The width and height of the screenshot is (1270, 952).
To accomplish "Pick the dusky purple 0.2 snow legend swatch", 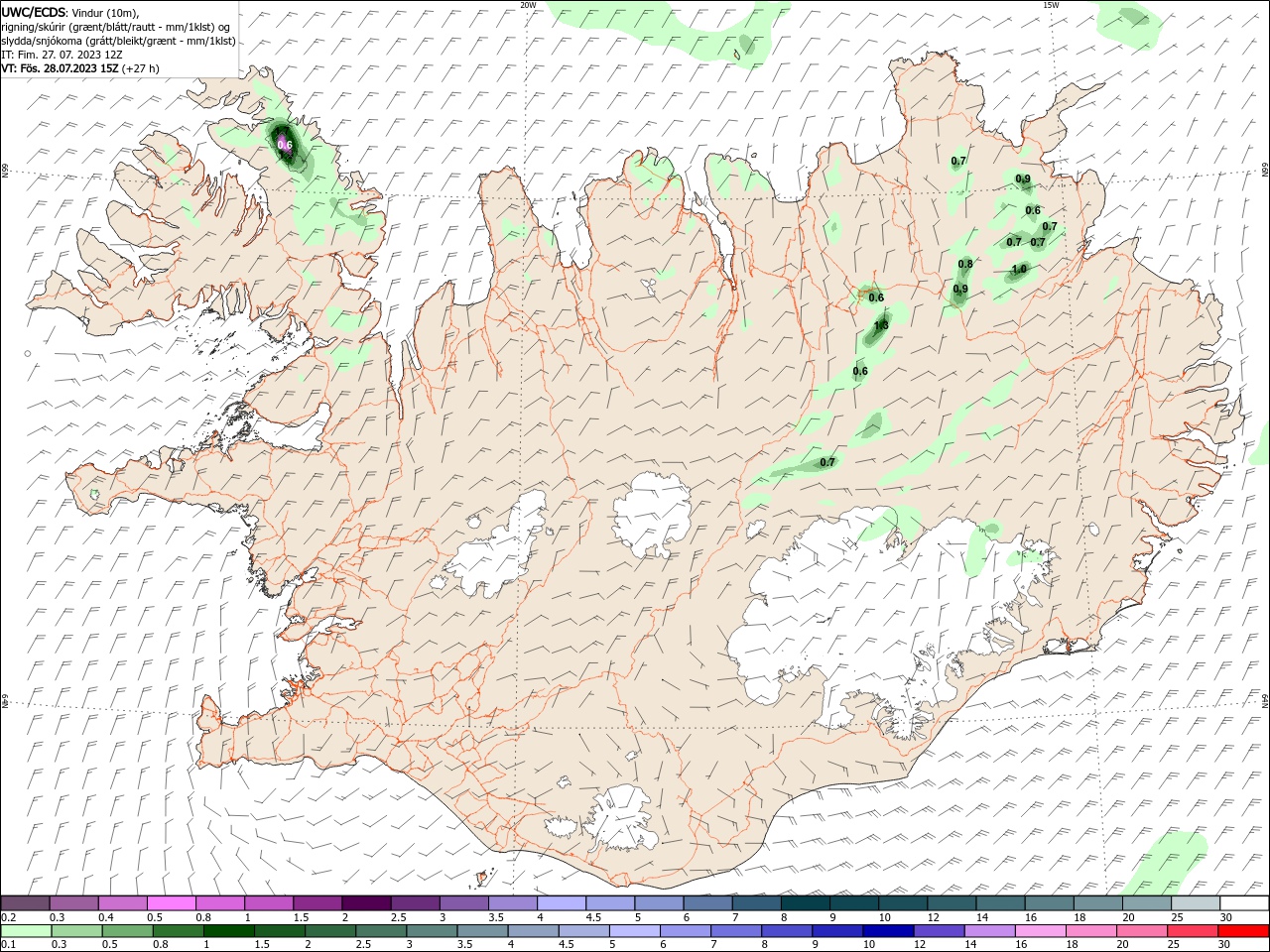I will click(26, 902).
